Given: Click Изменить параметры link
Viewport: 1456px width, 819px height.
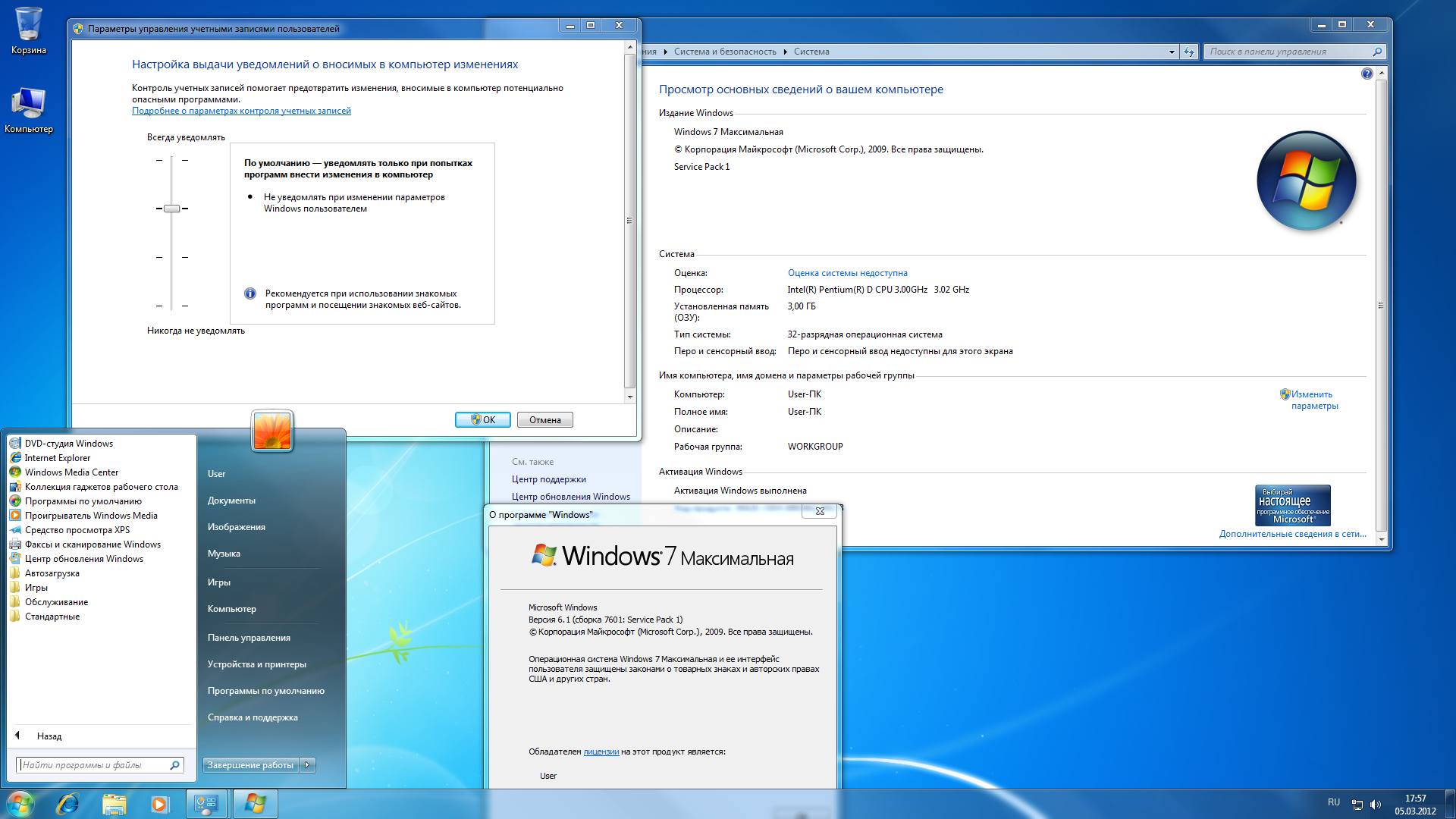Looking at the screenshot, I should click(1314, 400).
